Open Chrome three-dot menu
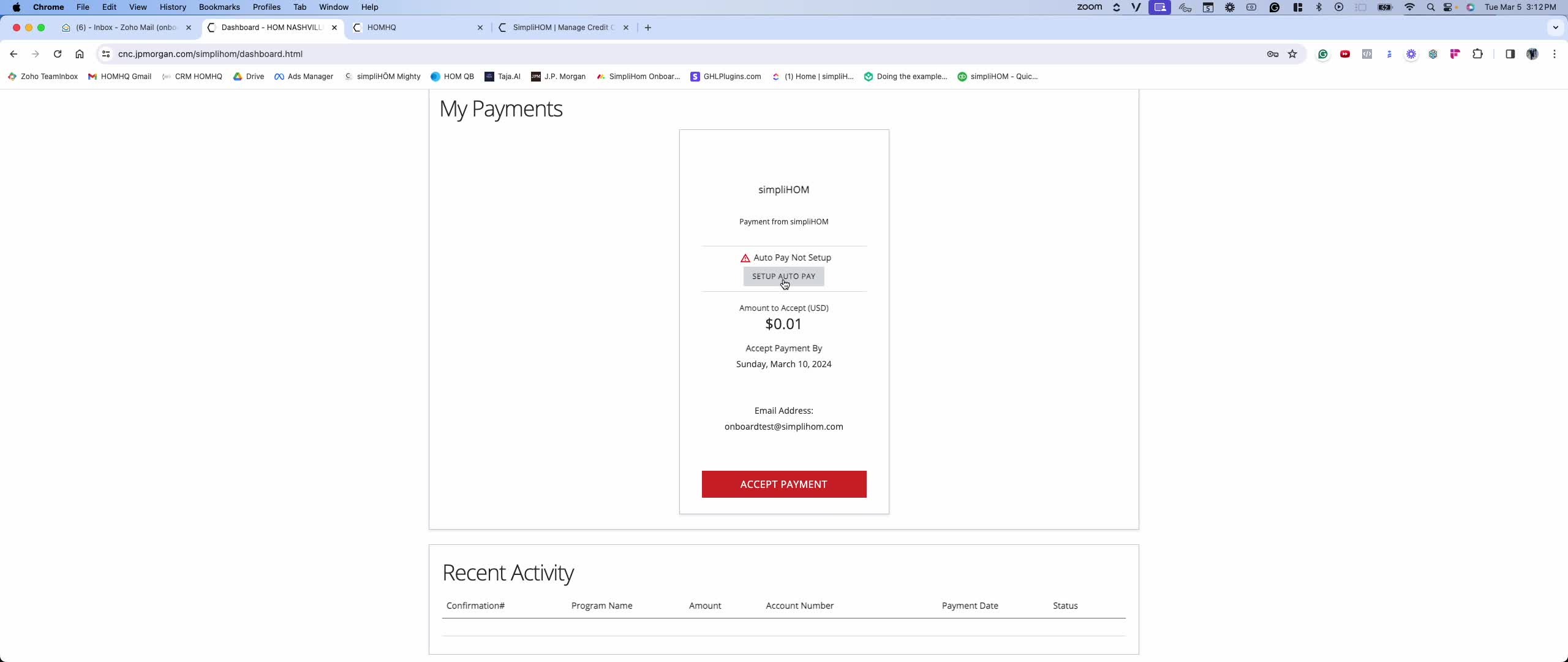Image resolution: width=1568 pixels, height=662 pixels. click(1555, 54)
